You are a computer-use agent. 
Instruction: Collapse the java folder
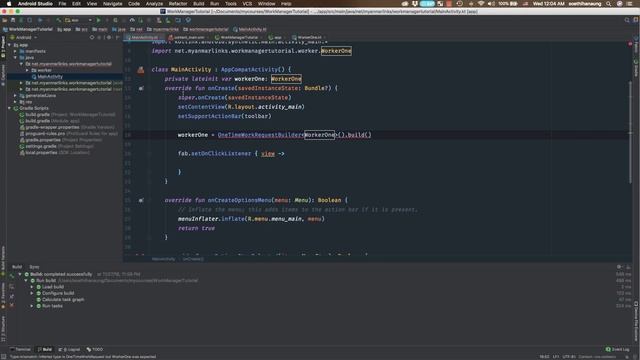coord(16,58)
